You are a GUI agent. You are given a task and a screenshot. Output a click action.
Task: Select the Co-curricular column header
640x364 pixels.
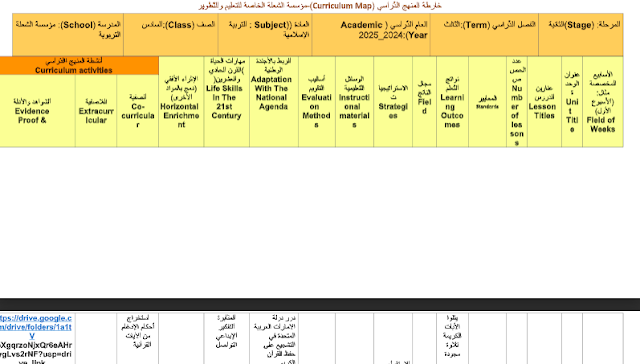pyautogui.click(x=138, y=111)
